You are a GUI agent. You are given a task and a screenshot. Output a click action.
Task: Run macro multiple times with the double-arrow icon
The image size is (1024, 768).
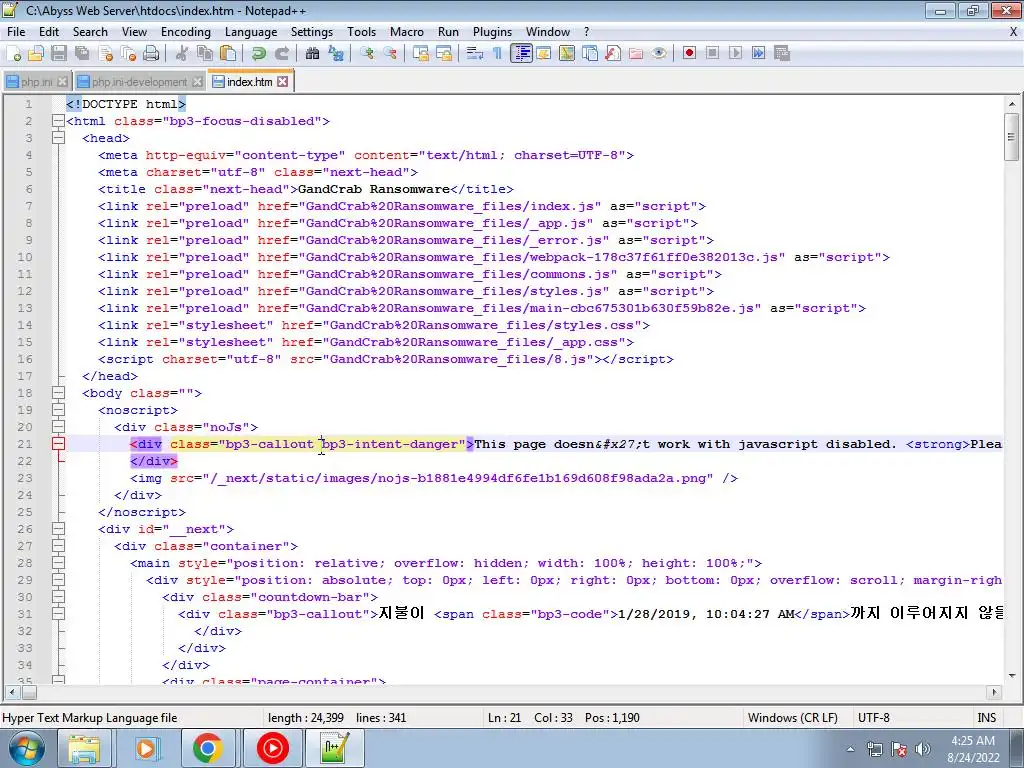(x=758, y=53)
